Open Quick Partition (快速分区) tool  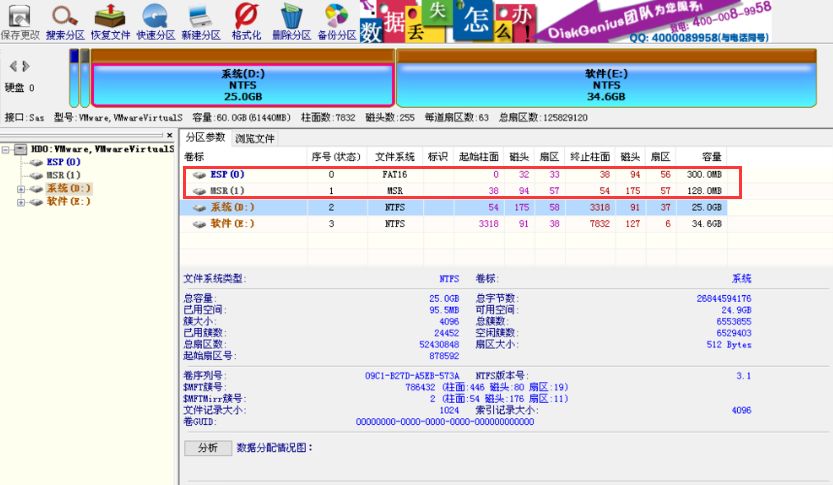156,22
